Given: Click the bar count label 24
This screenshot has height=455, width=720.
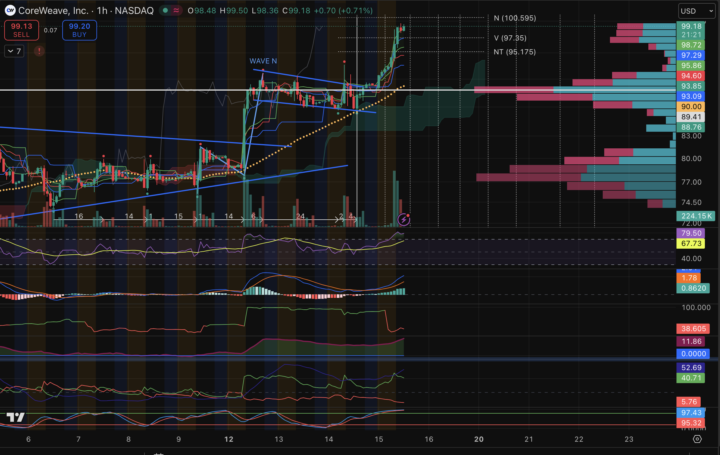Looking at the screenshot, I should (300, 216).
